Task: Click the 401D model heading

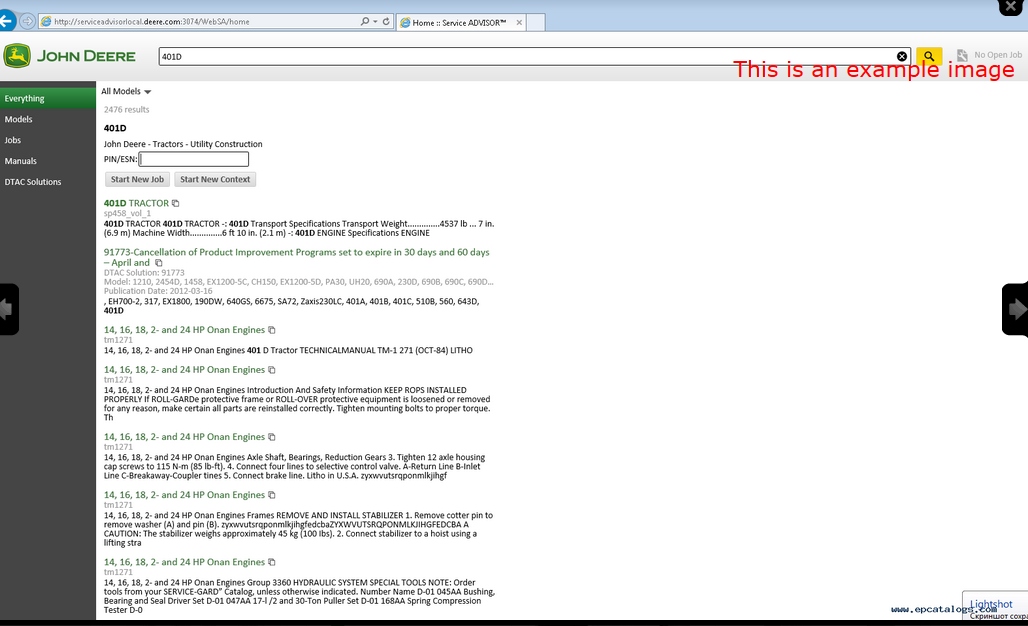Action: [x=115, y=128]
